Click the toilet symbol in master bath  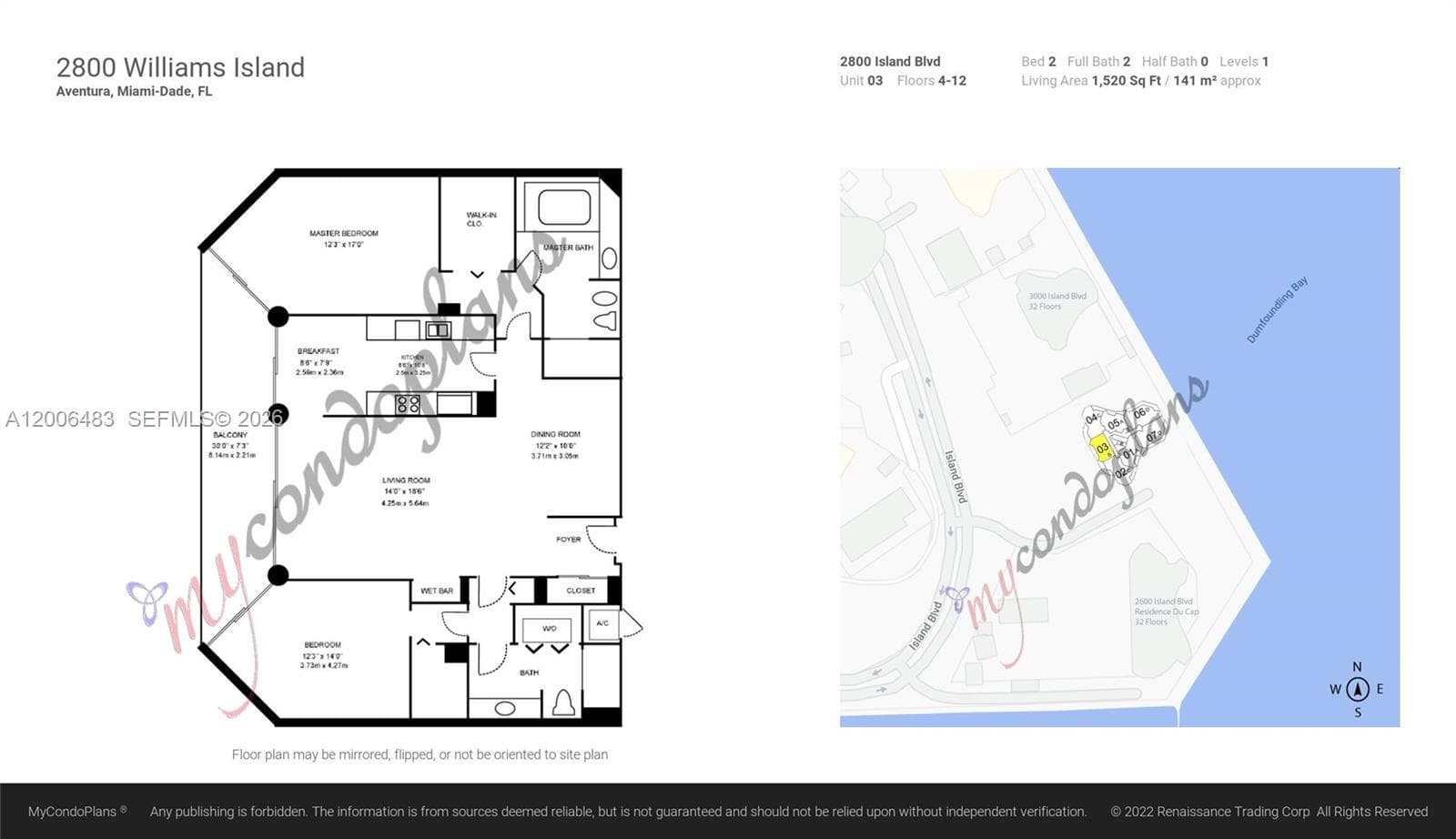point(604,320)
